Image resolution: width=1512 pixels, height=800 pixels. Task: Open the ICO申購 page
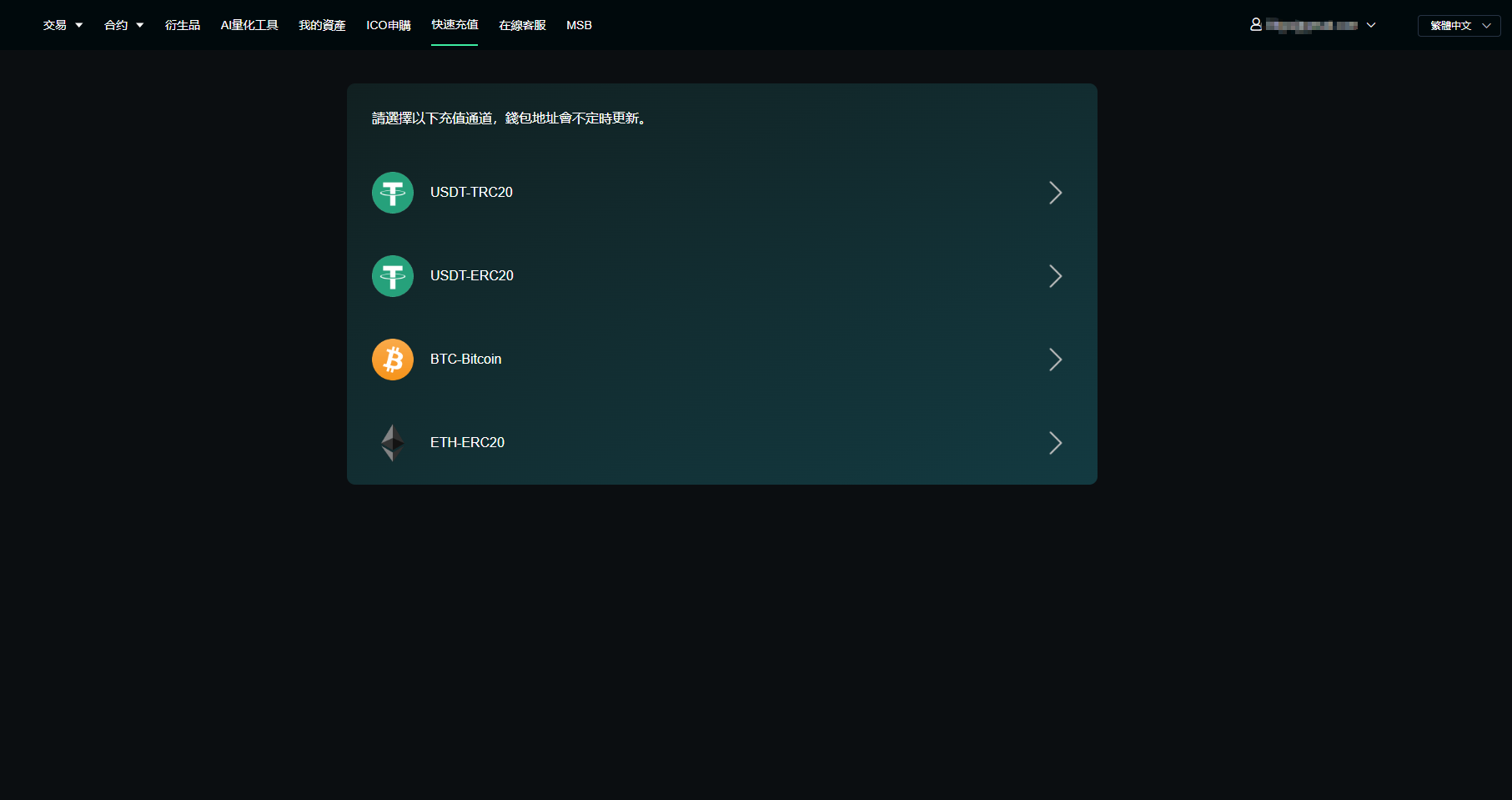[x=389, y=25]
